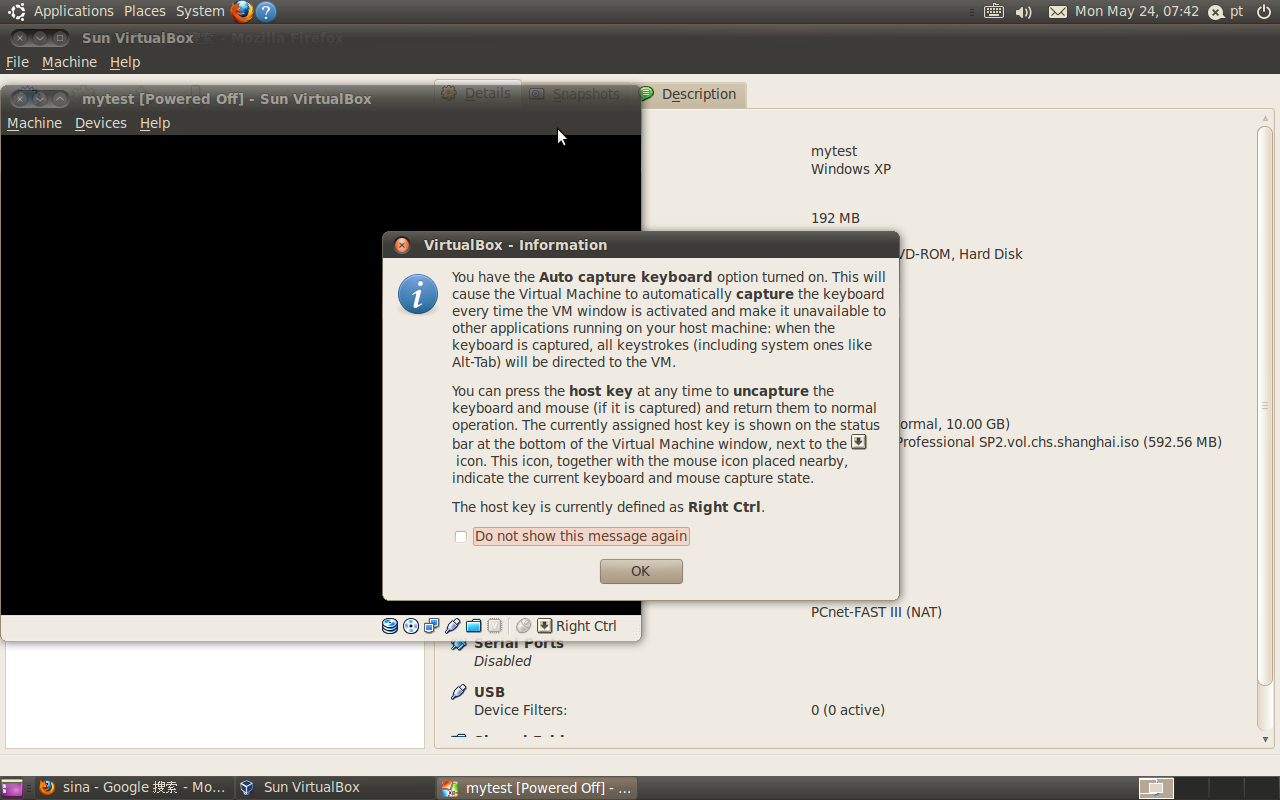Screen dimensions: 1280x800
Task: Click 'PCnet-FAST III (NAT)' adapter value
Action: pos(876,612)
